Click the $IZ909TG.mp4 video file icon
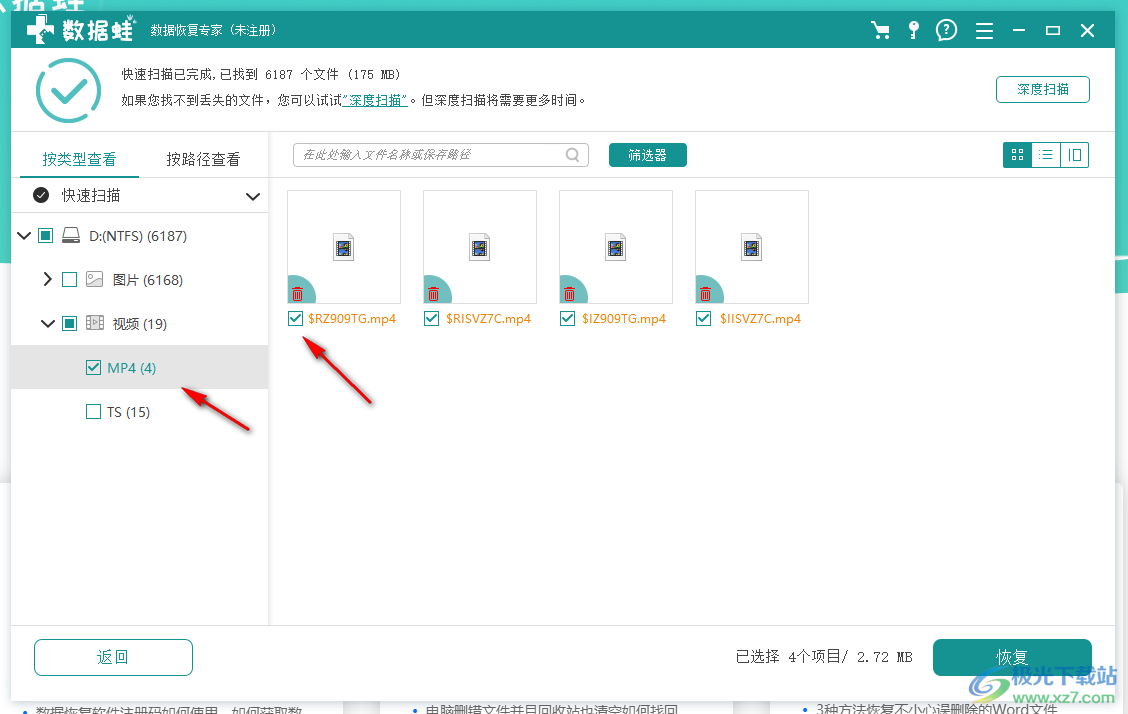The height and width of the screenshot is (714, 1128). pyautogui.click(x=616, y=247)
